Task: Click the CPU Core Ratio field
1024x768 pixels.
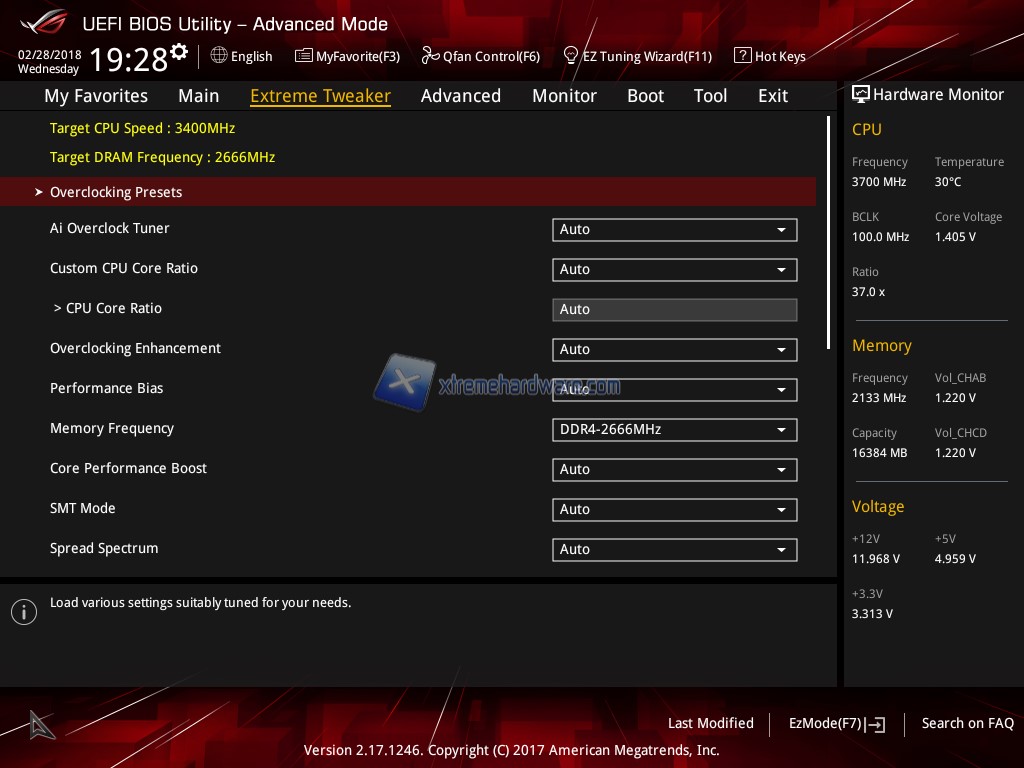Action: coord(674,310)
